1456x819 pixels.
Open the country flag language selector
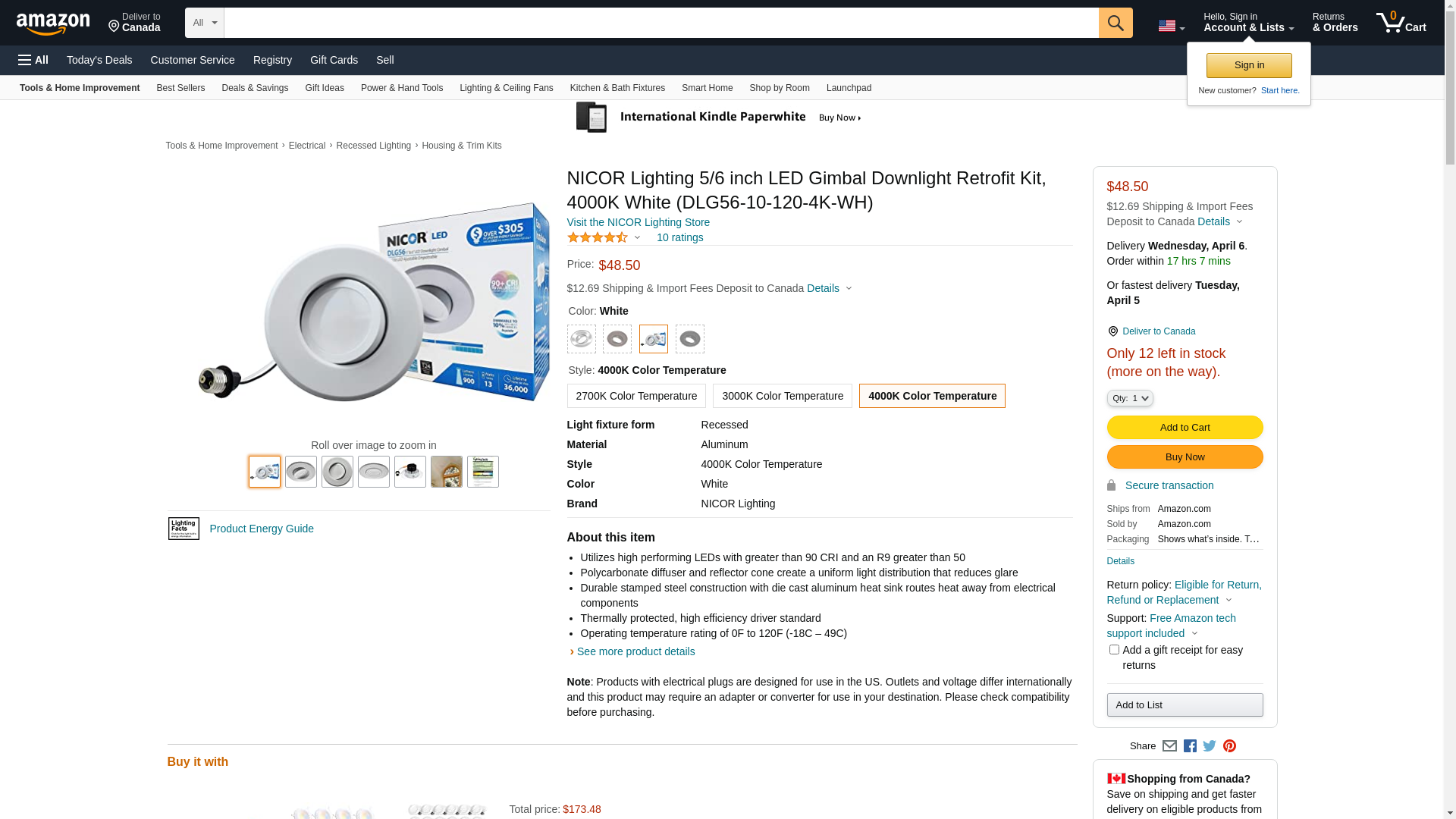[x=1171, y=27]
